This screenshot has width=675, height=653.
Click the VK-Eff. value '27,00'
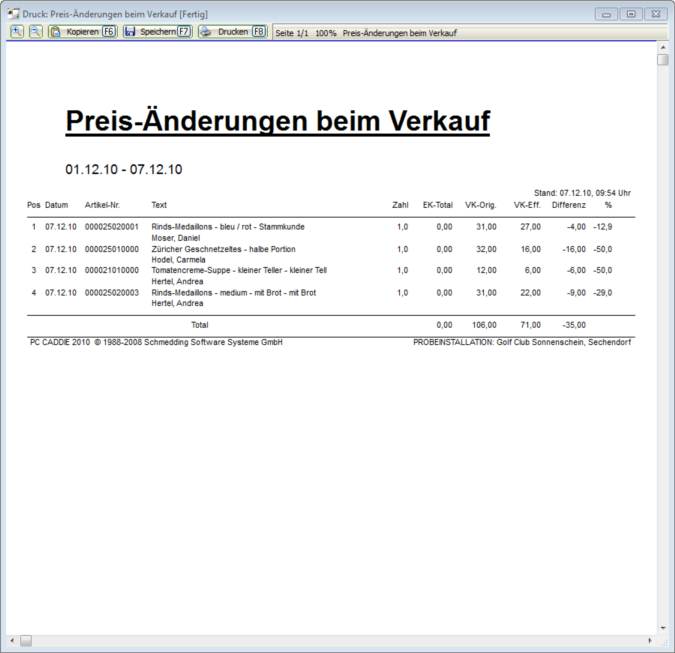530,227
